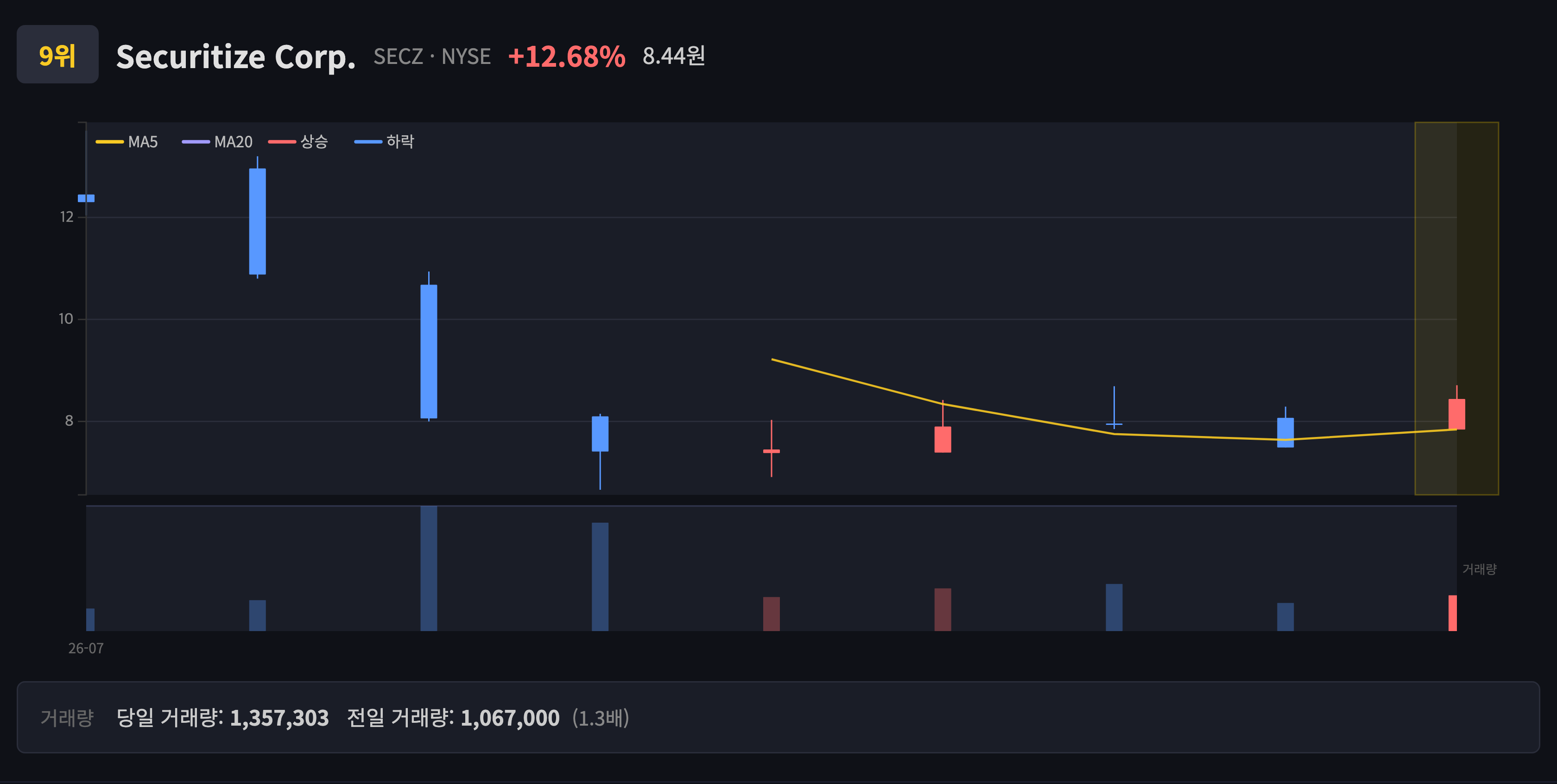Viewport: 1557px width, 784px height.
Task: Select the tall blue candle topping above 12
Action: (258, 221)
